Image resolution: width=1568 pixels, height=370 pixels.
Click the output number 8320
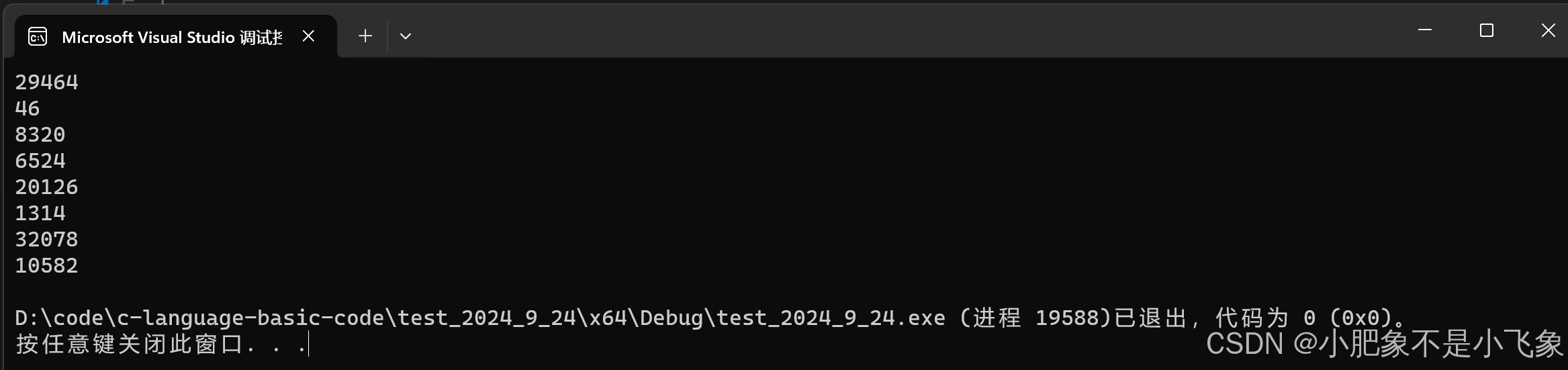[x=40, y=135]
